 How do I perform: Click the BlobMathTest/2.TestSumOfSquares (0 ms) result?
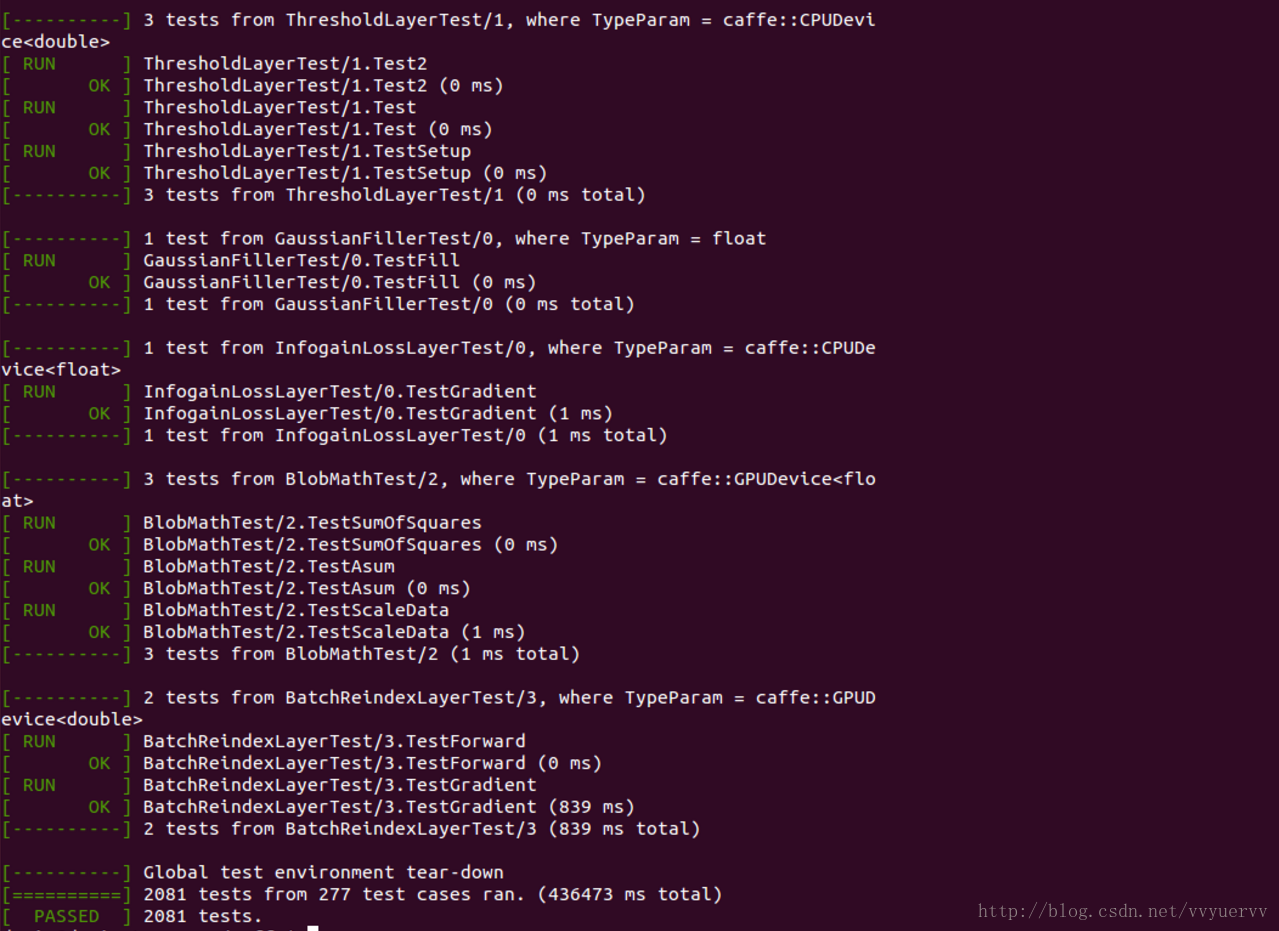(x=350, y=545)
